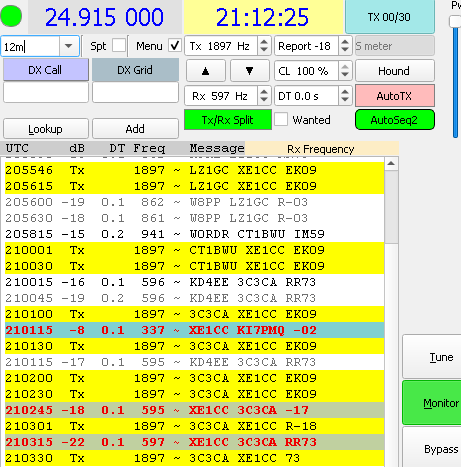Screen dimensions: 462x467
Task: Select row 210330 3C3CA XE1CC 73
Action: [x=194, y=458]
